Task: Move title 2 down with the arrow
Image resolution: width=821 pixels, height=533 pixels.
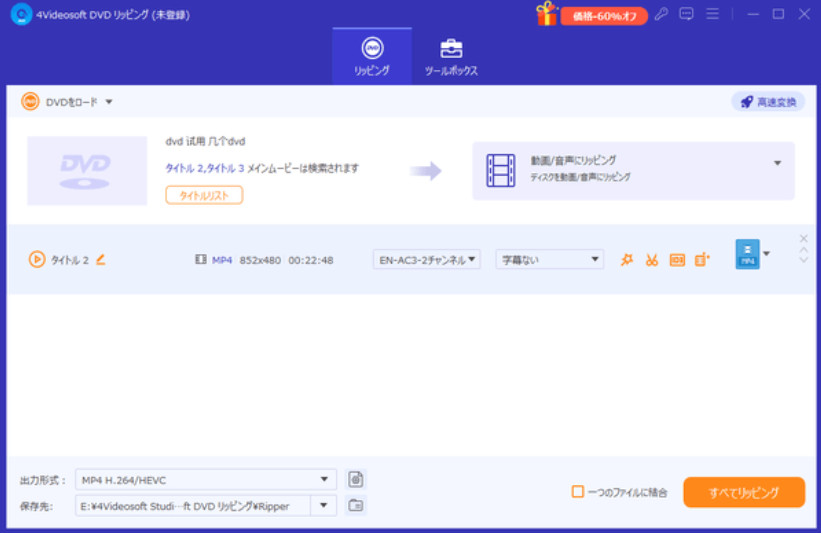Action: 804,260
